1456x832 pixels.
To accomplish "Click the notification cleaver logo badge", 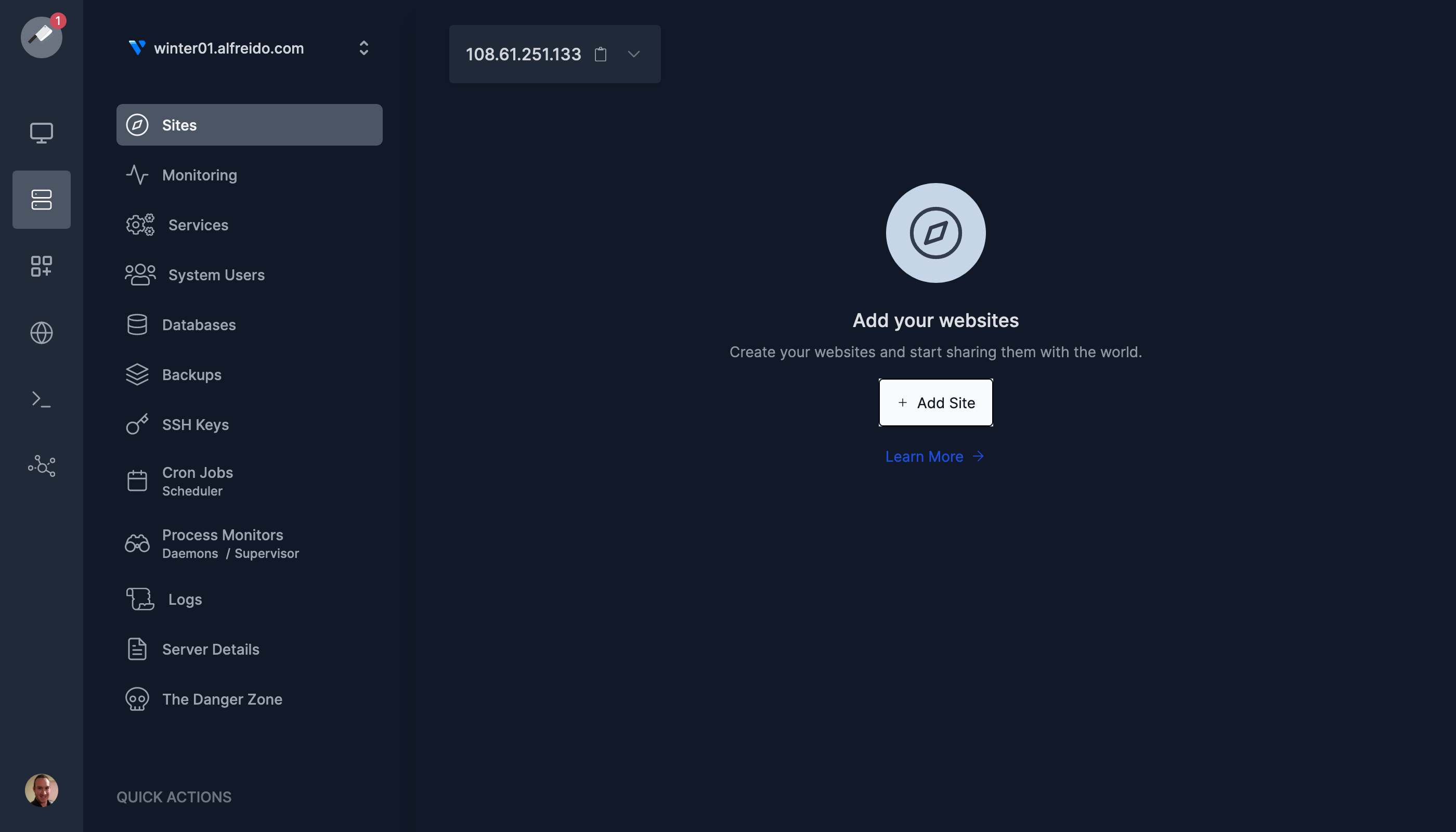I will [x=41, y=36].
